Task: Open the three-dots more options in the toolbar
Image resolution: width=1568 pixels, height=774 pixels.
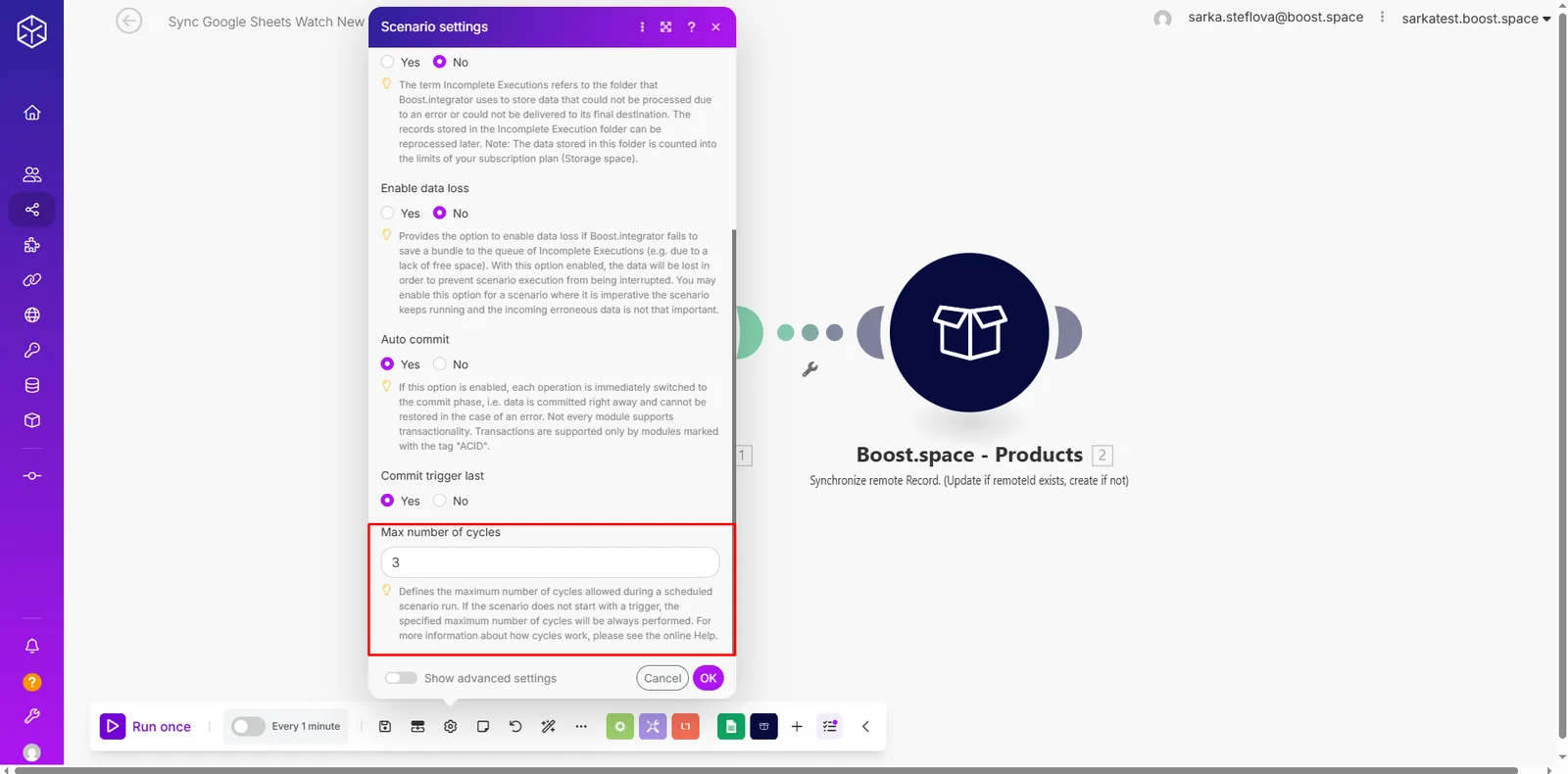Action: click(x=581, y=726)
